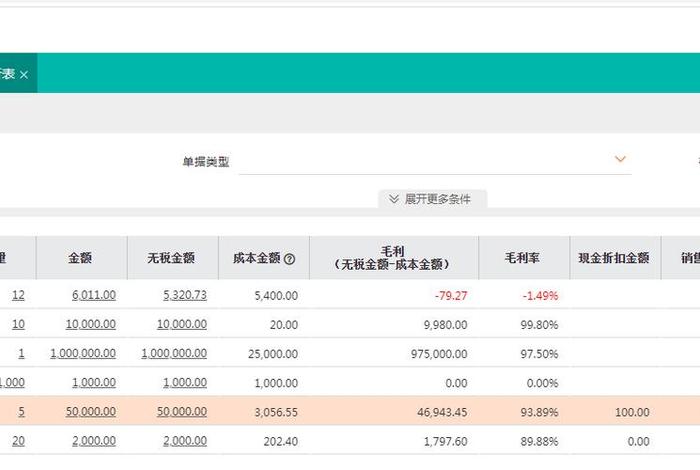This screenshot has height=470, width=700.
Task: Open the quantity link 12
Action: (18, 295)
